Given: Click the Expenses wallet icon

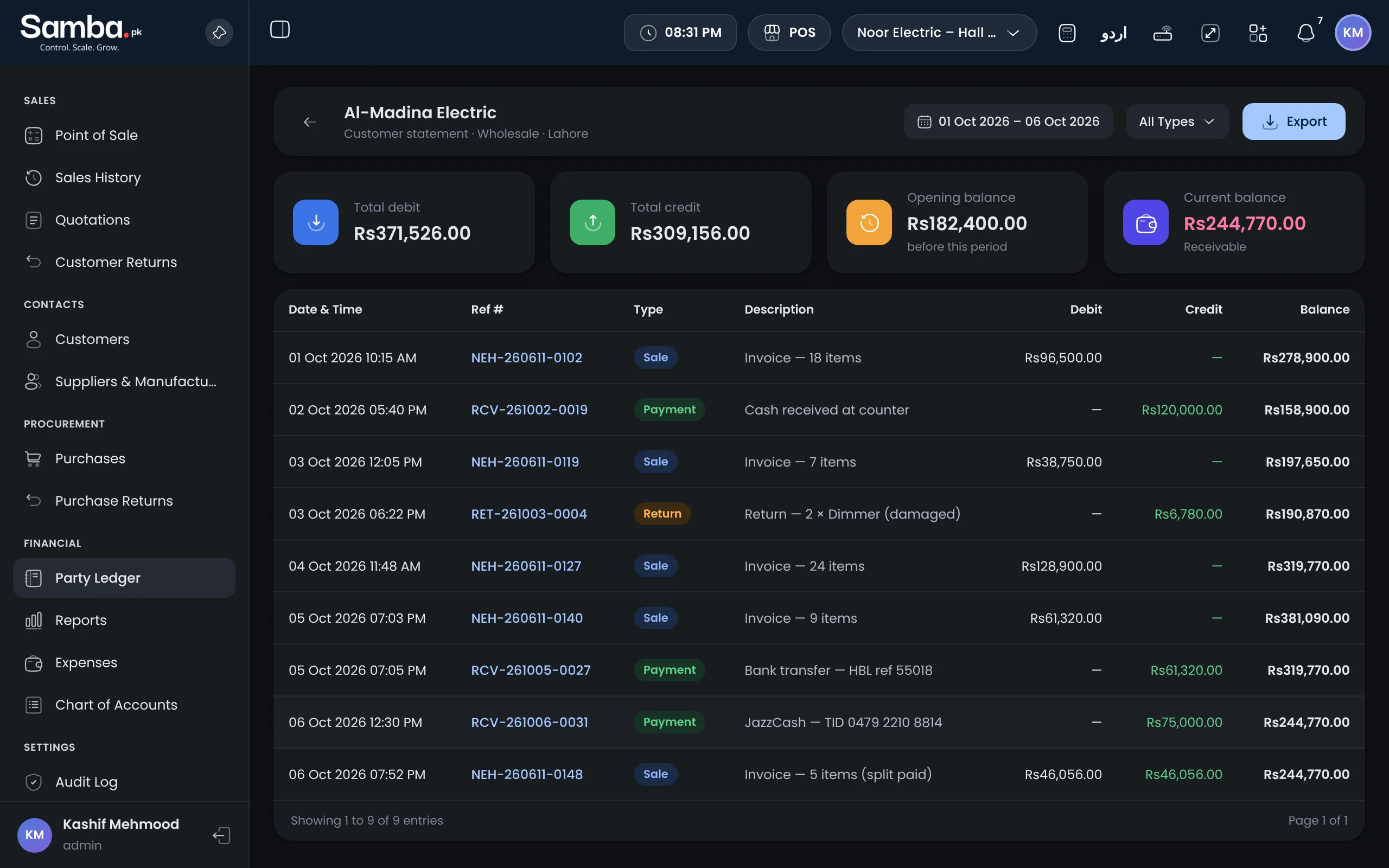Looking at the screenshot, I should coord(33,663).
